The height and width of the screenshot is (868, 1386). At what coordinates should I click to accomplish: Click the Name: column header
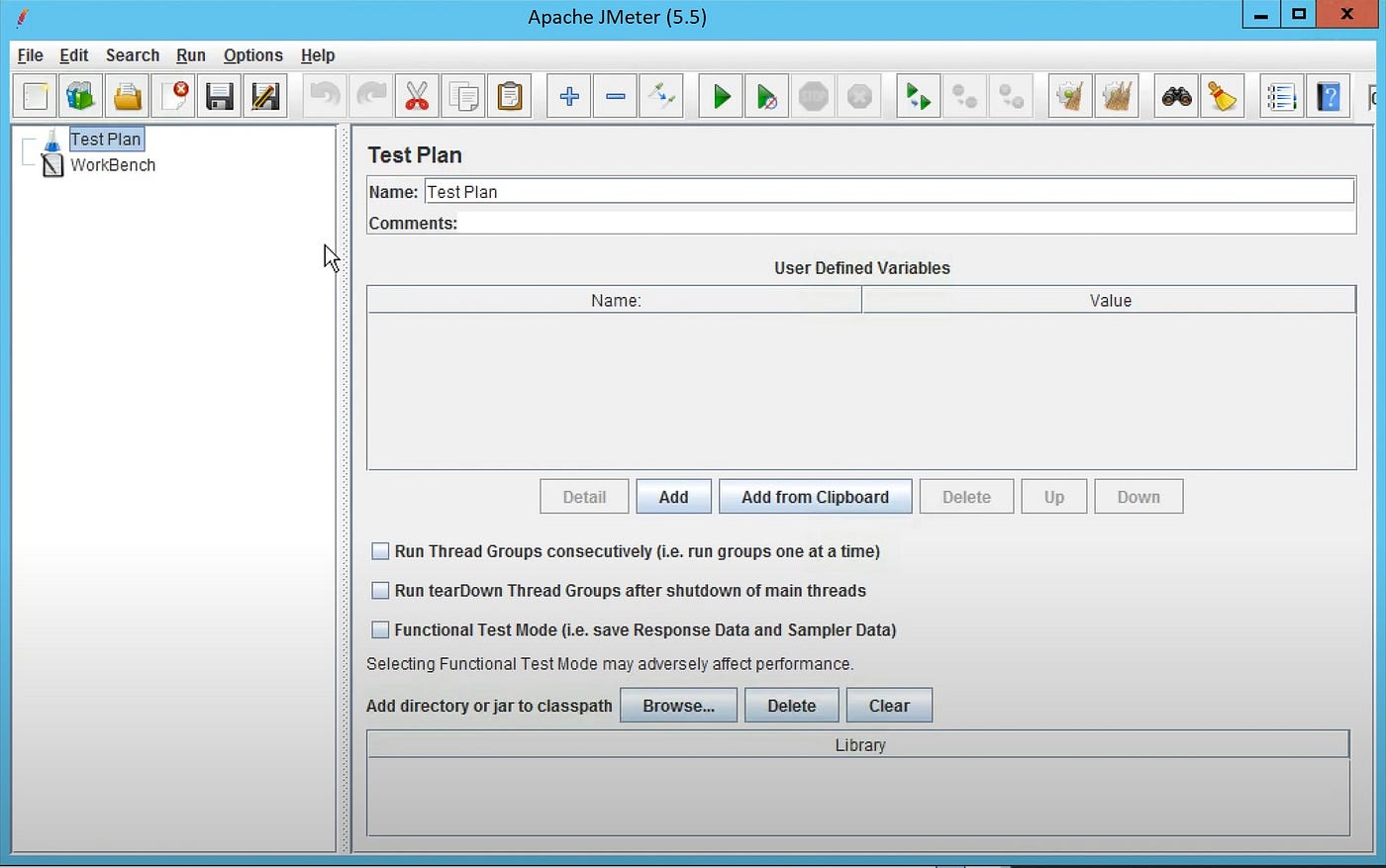pyautogui.click(x=615, y=300)
